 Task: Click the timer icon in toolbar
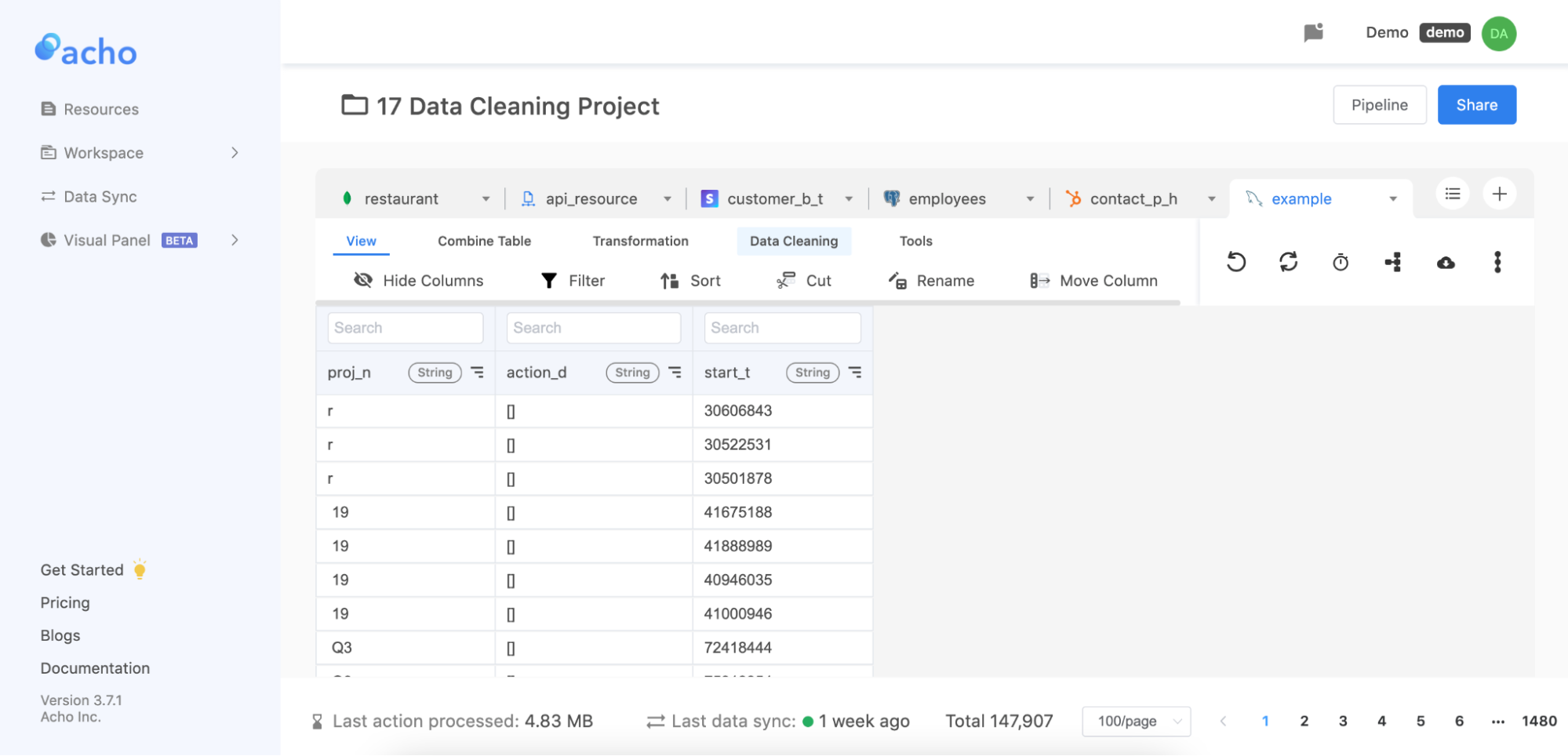tap(1341, 262)
